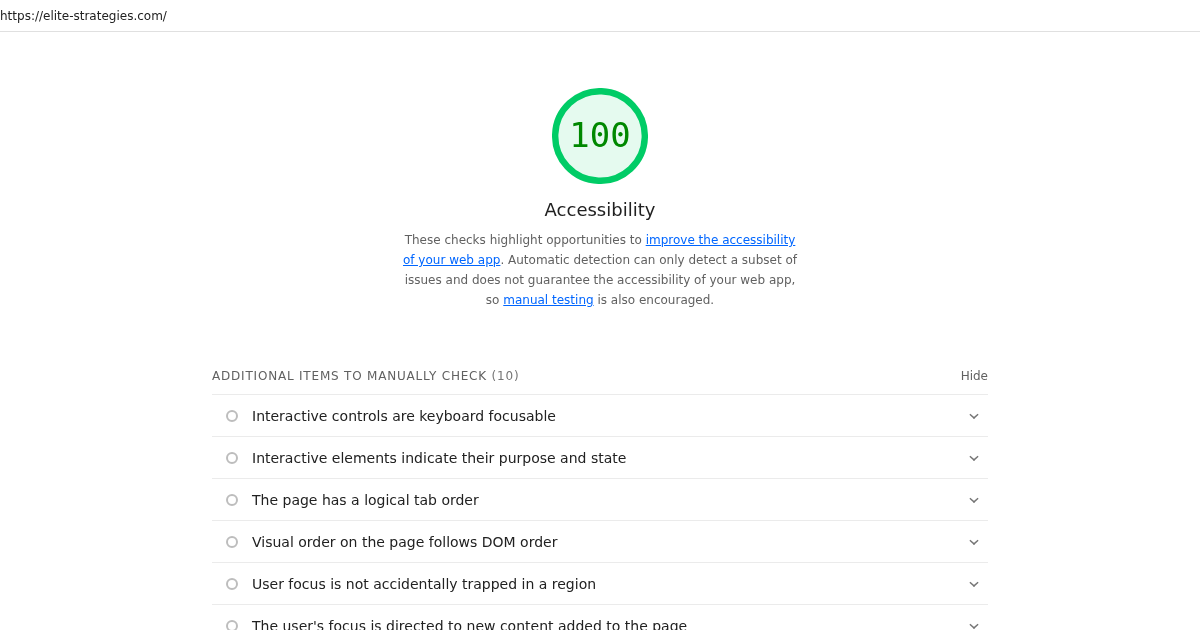Image resolution: width=1200 pixels, height=630 pixels.
Task: Click the status circle for visual order check
Action: tap(231, 541)
